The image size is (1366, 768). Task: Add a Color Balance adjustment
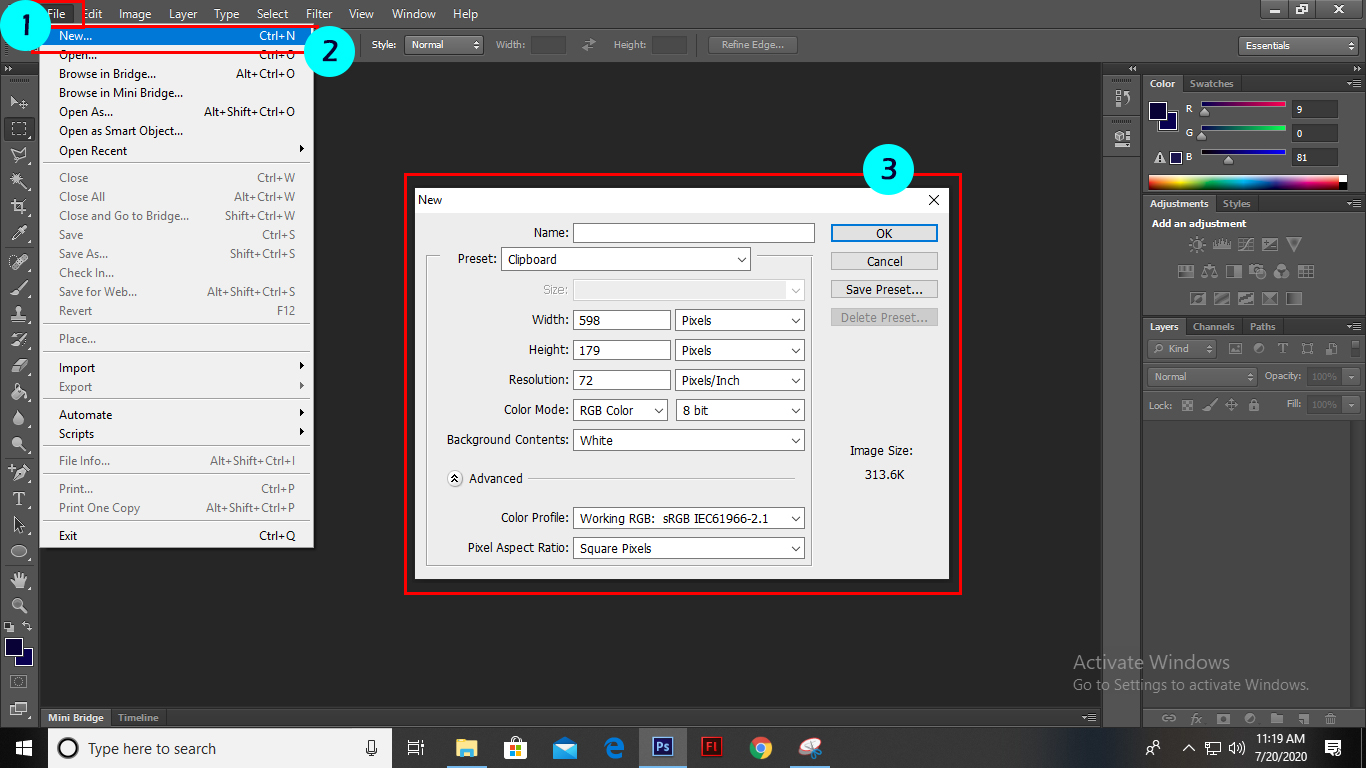point(1209,271)
